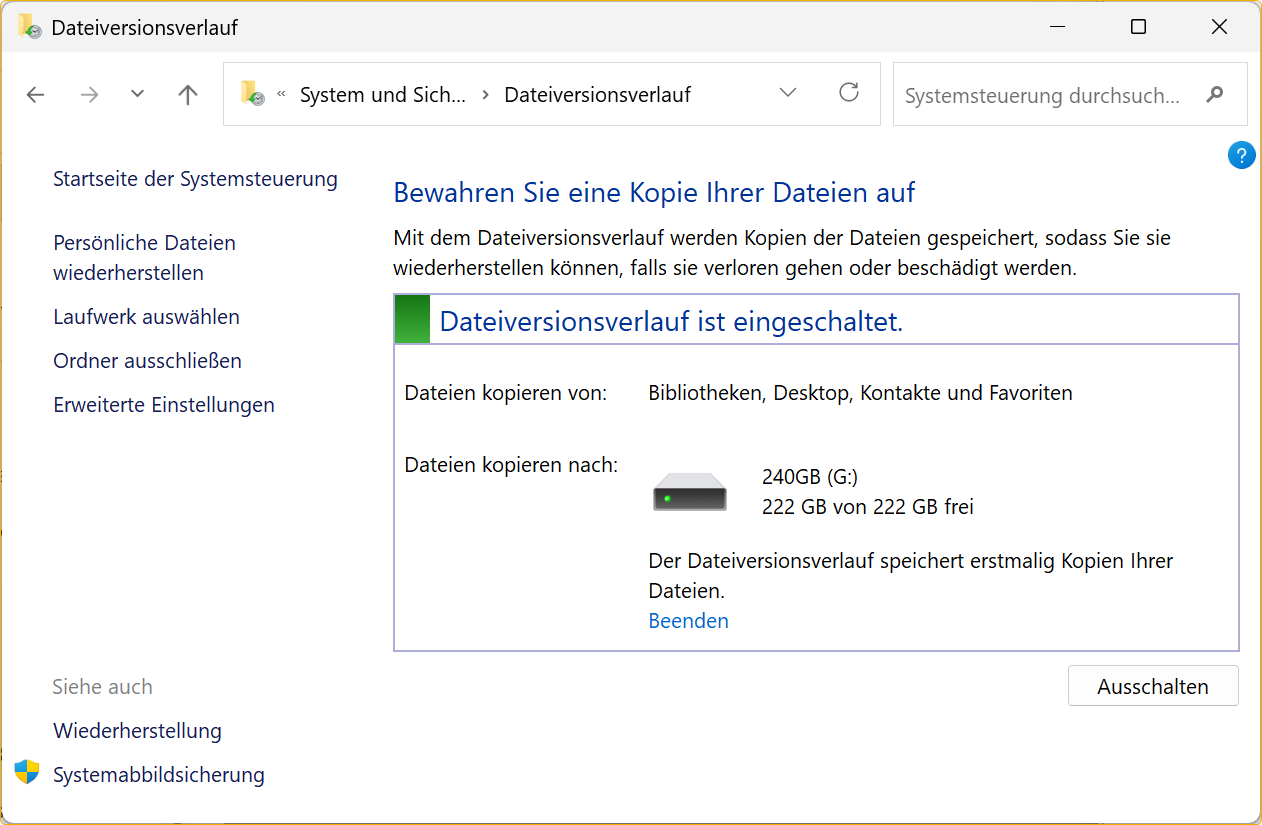
Task: Expand hidden breadcrumb path double chevron
Action: pos(281,95)
